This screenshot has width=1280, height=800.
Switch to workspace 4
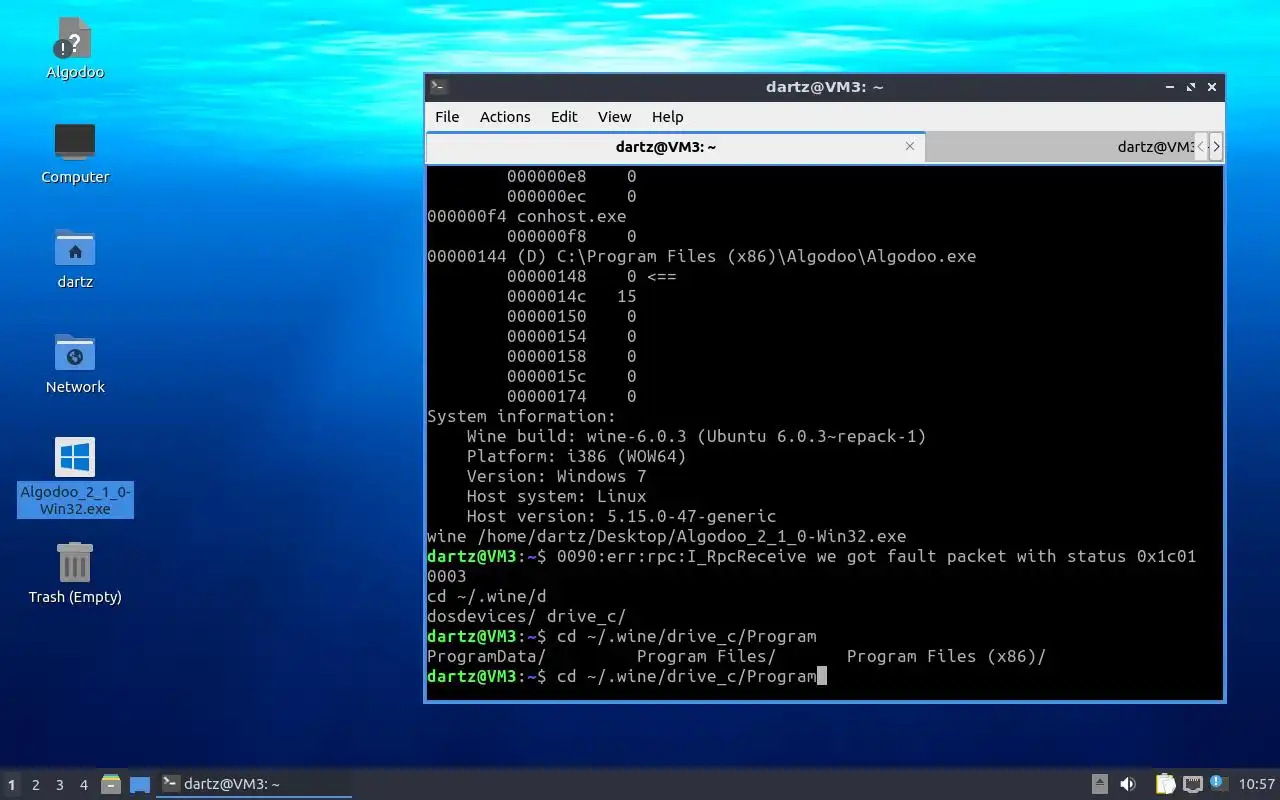pyautogui.click(x=84, y=785)
